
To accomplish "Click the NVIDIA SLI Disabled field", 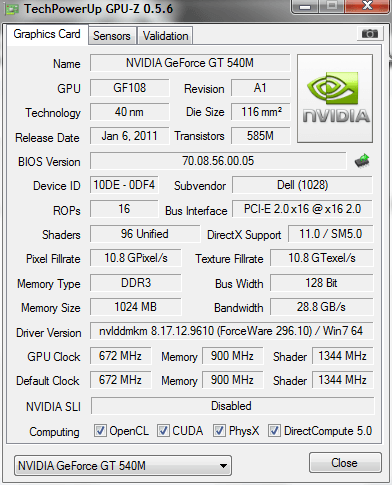I will coord(232,406).
